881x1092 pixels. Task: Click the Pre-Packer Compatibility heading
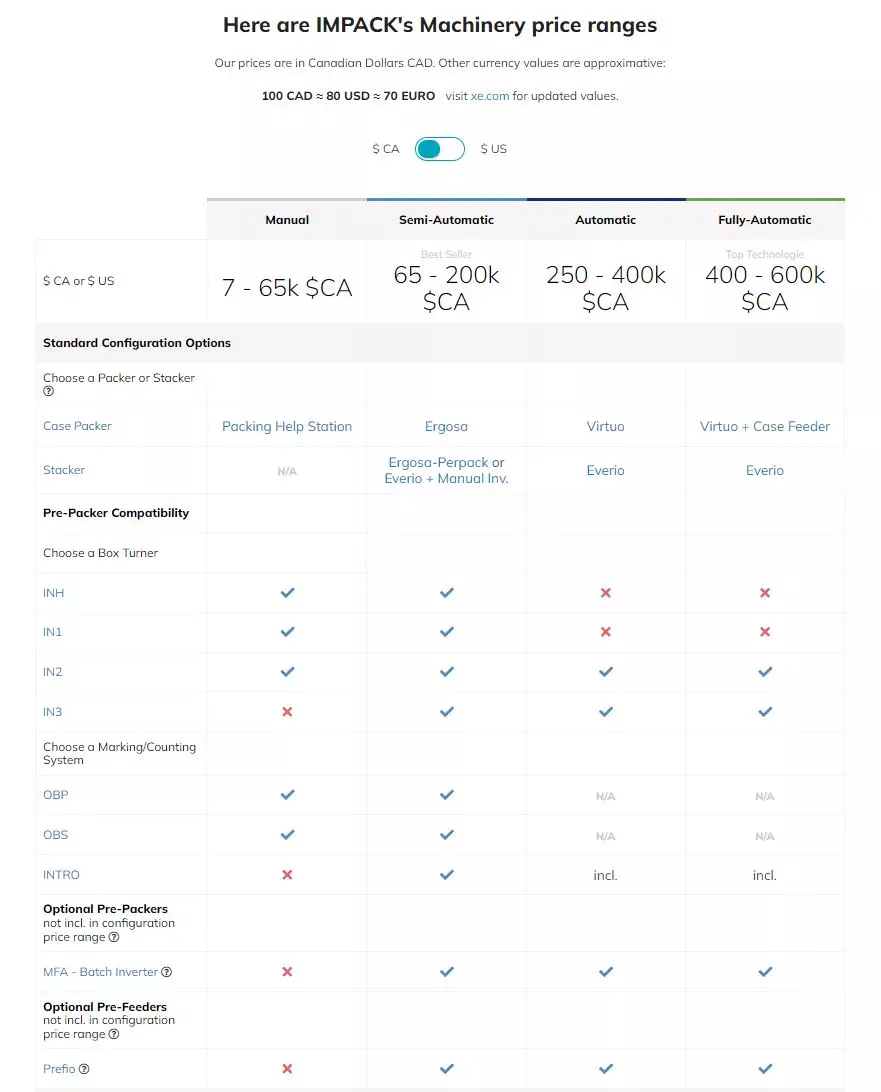116,513
